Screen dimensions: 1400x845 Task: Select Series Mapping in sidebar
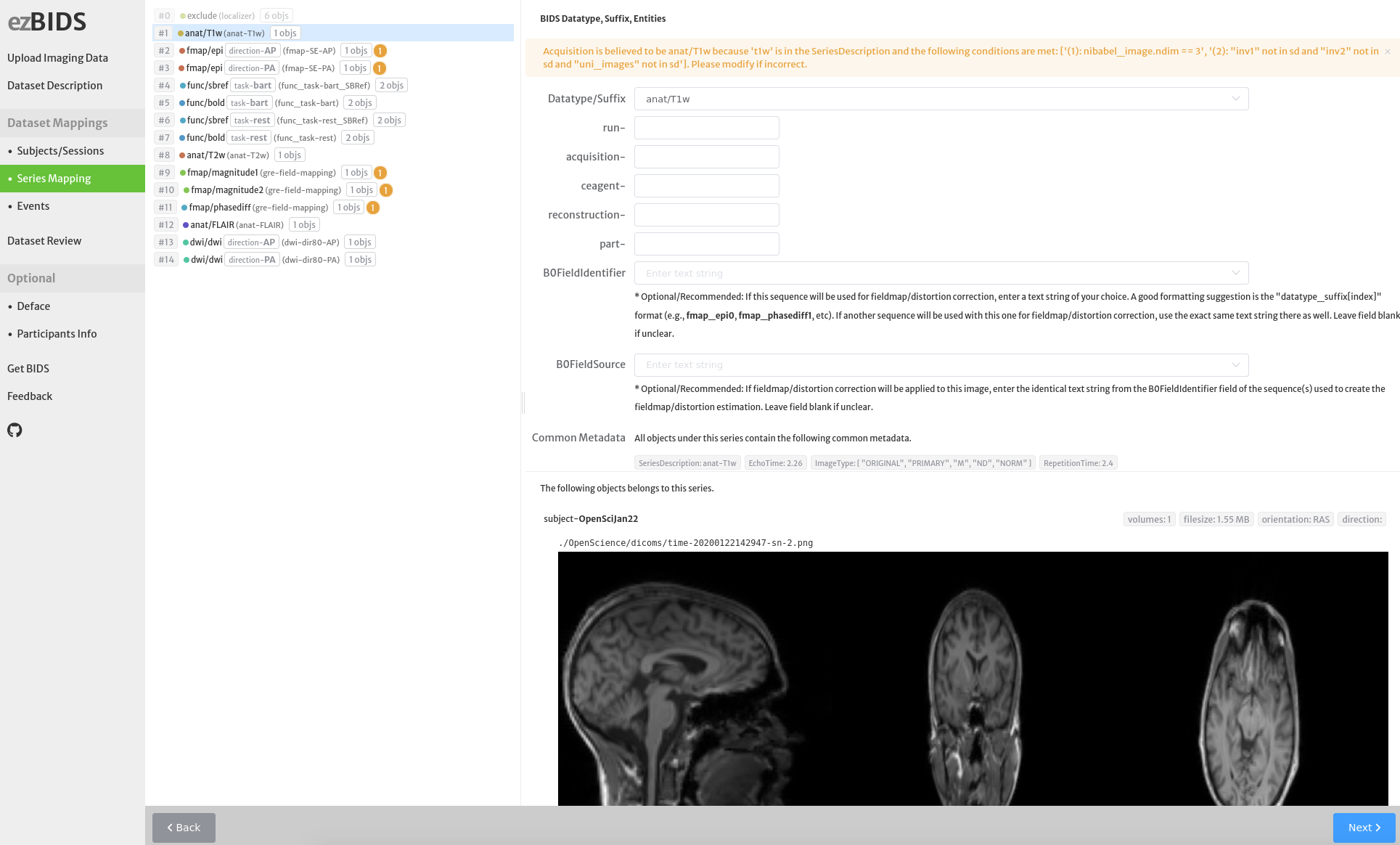(73, 179)
